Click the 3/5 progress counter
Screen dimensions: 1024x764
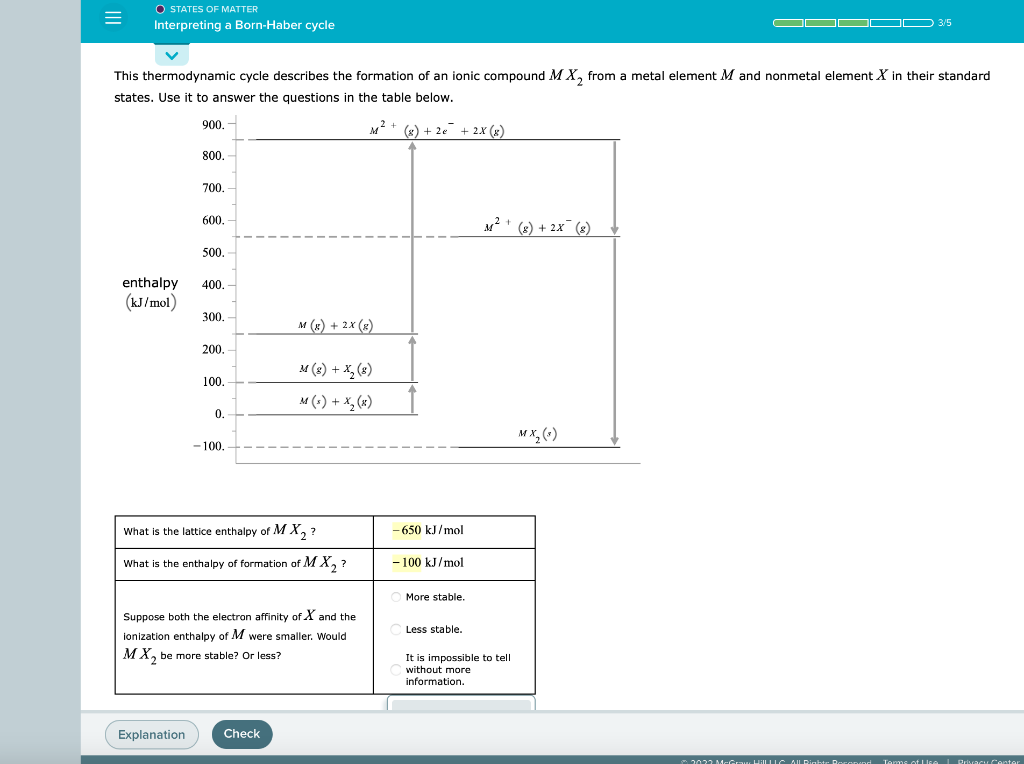click(x=944, y=21)
